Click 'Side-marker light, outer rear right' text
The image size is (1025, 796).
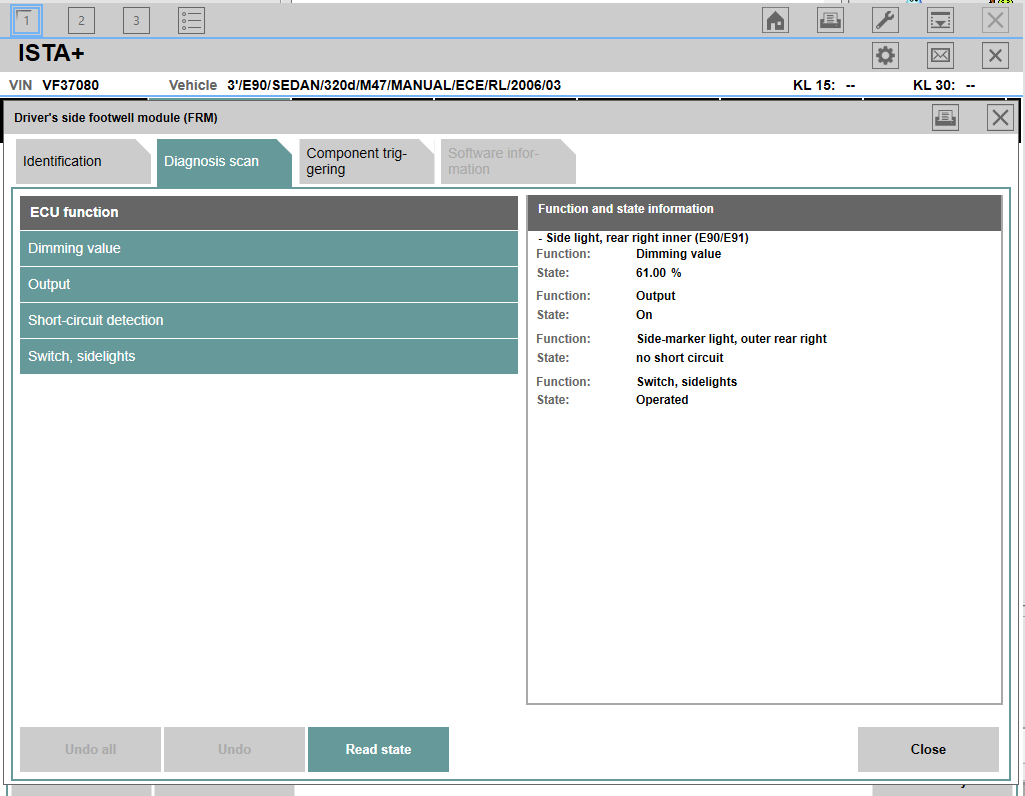coord(731,339)
